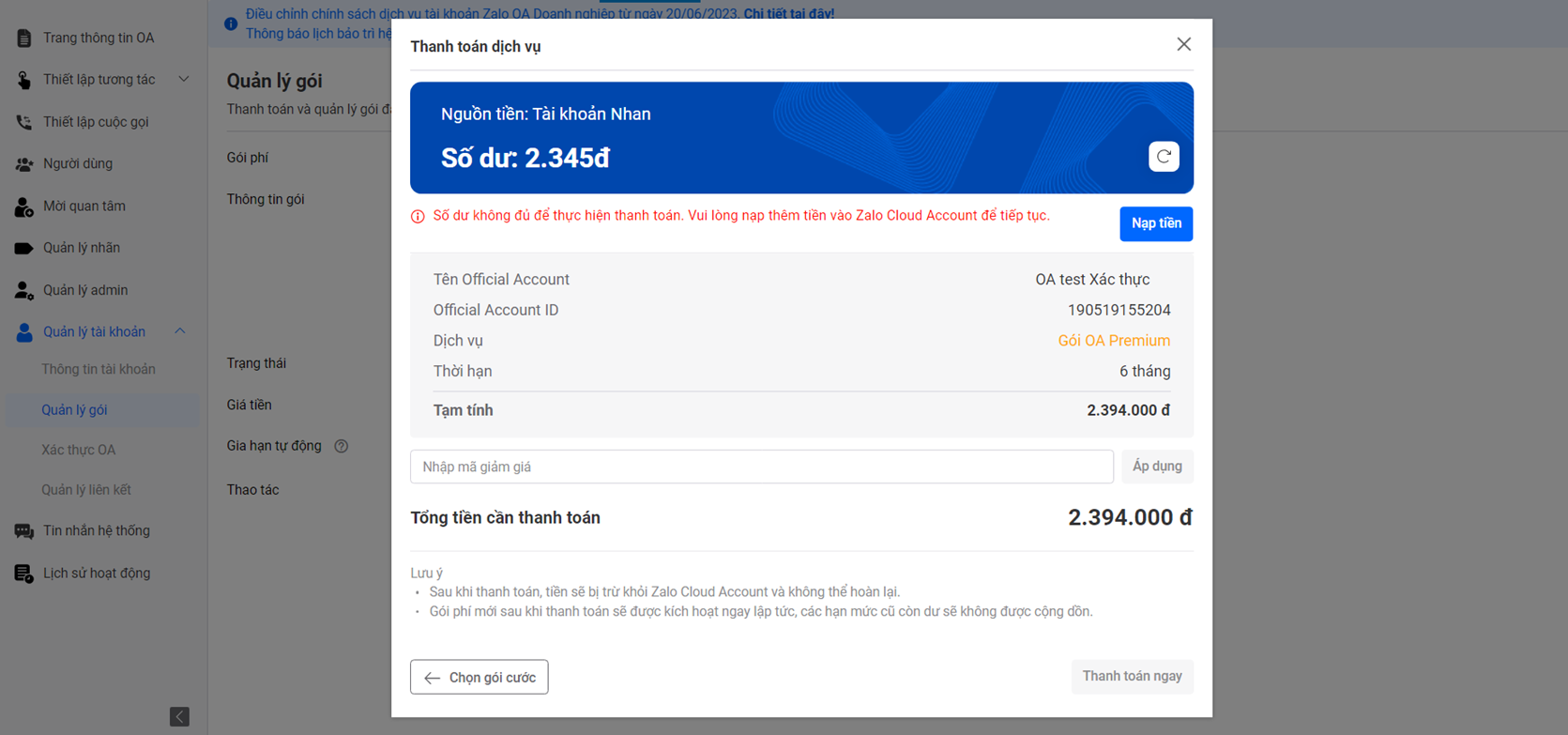Refresh the account balance

[x=1164, y=157]
